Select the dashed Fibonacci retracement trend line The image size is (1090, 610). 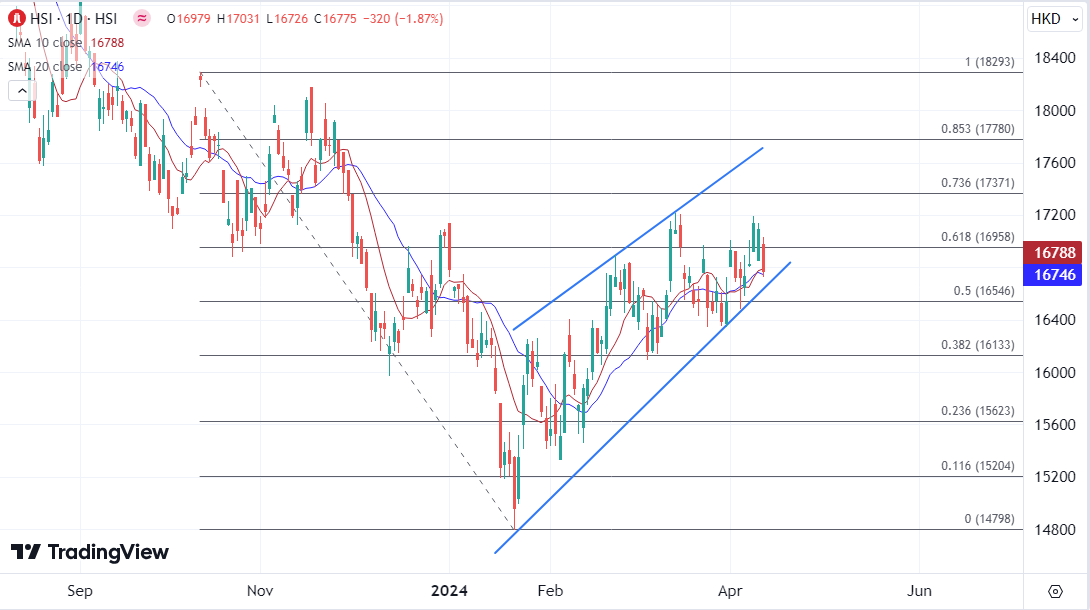(x=357, y=301)
